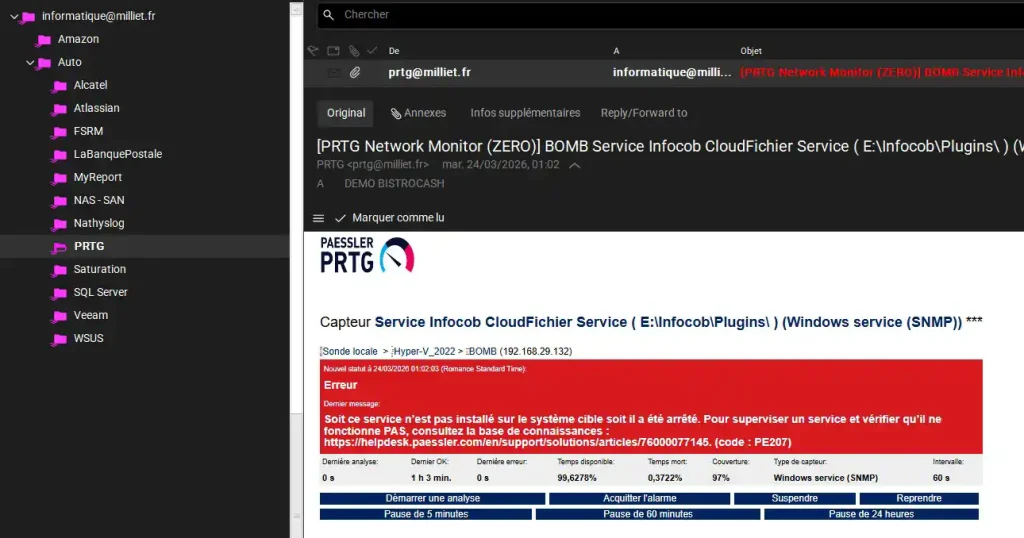Open the Annexes tab
The width and height of the screenshot is (1024, 538).
coord(418,113)
